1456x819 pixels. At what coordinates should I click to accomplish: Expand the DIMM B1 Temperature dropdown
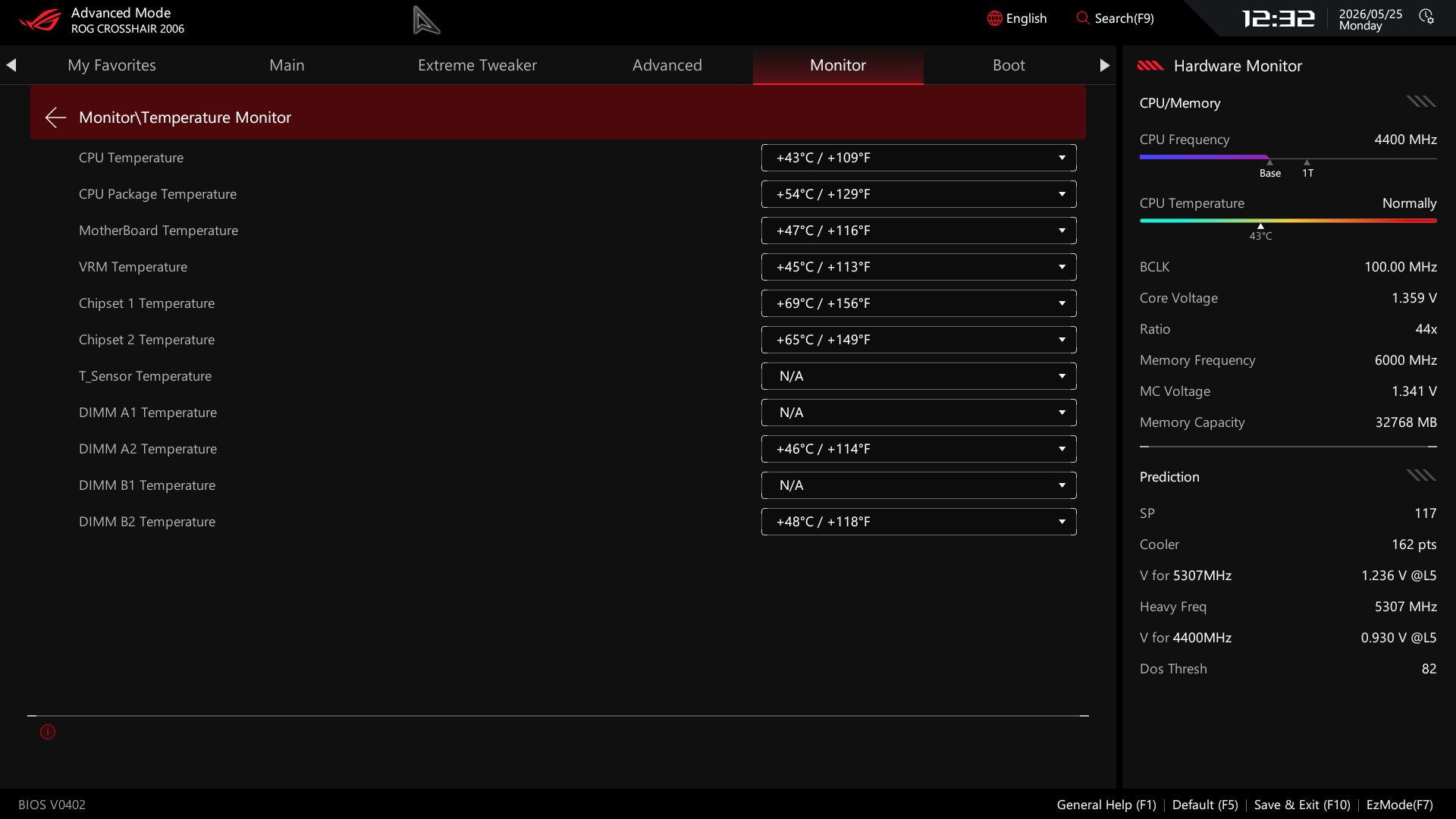pos(918,485)
